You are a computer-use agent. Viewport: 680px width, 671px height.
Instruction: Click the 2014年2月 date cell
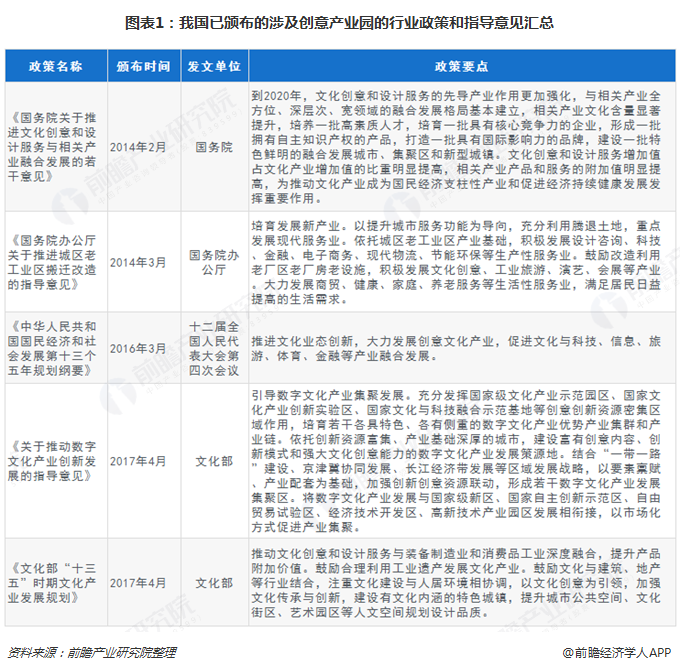point(140,146)
